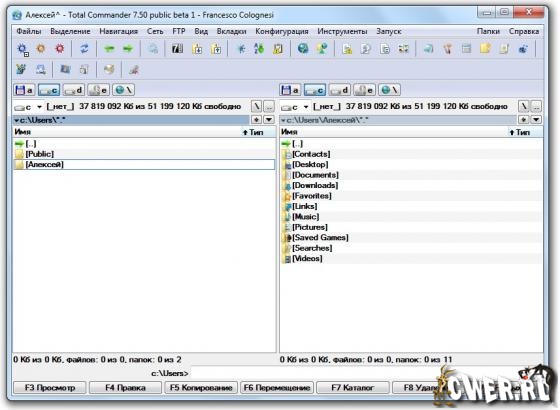Select drive a in the right panel

point(290,90)
